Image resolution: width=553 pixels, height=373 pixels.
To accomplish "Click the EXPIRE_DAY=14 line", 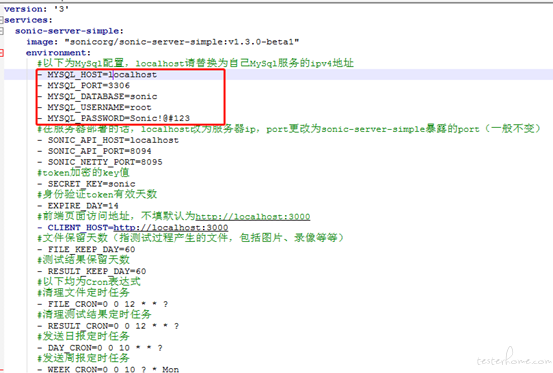I will click(78, 206).
